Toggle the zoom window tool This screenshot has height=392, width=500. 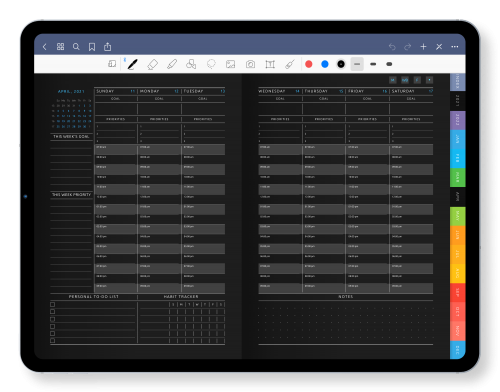tap(112, 64)
